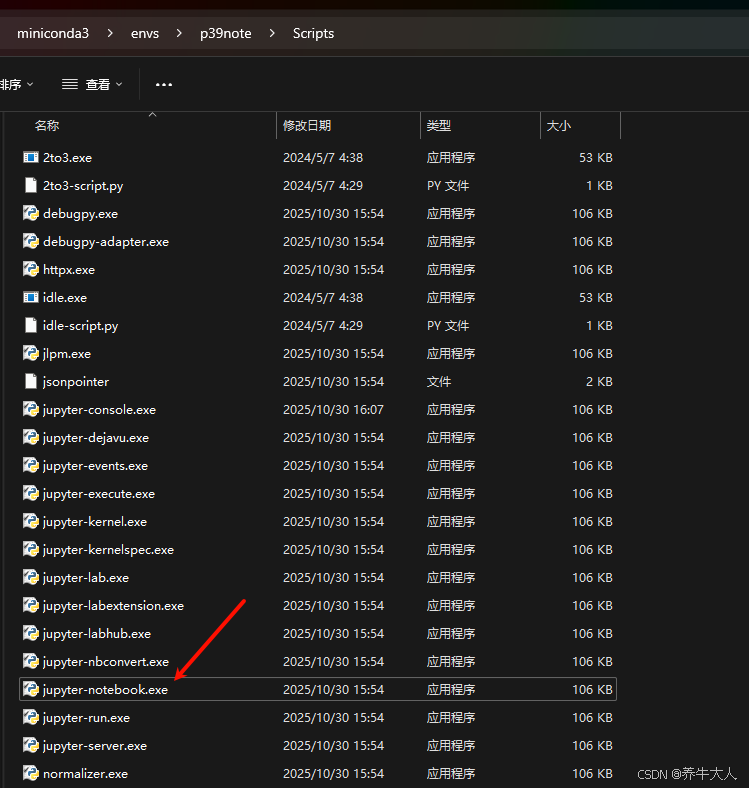Viewport: 749px width, 788px height.
Task: Select file name jupyter-notebook.exe
Action: click(x=105, y=690)
